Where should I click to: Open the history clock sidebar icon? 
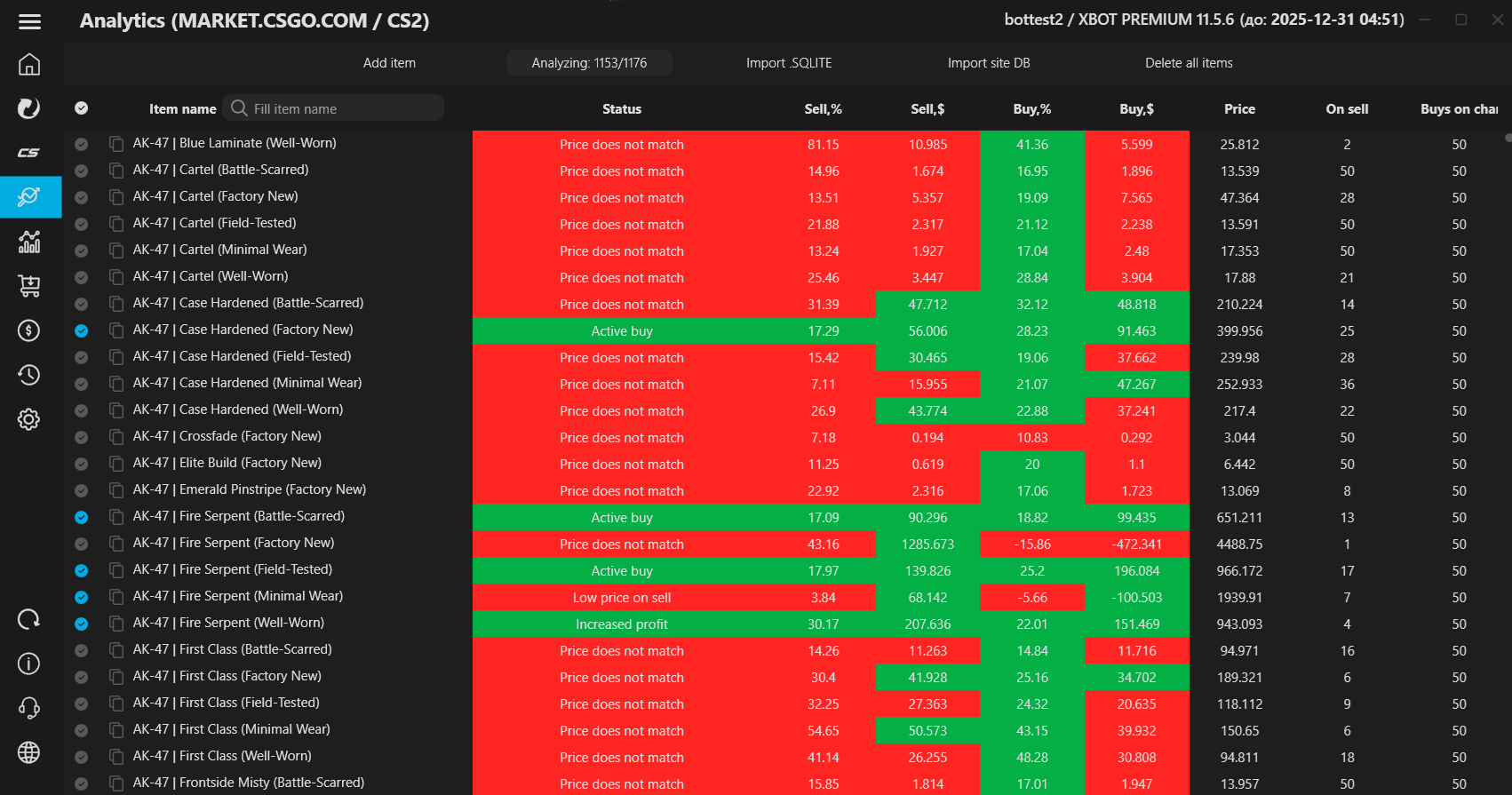(29, 375)
